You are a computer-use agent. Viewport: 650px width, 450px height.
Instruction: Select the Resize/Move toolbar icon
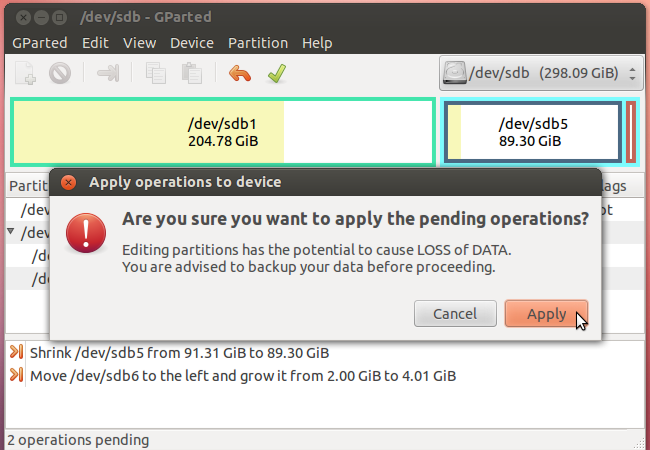tap(108, 73)
